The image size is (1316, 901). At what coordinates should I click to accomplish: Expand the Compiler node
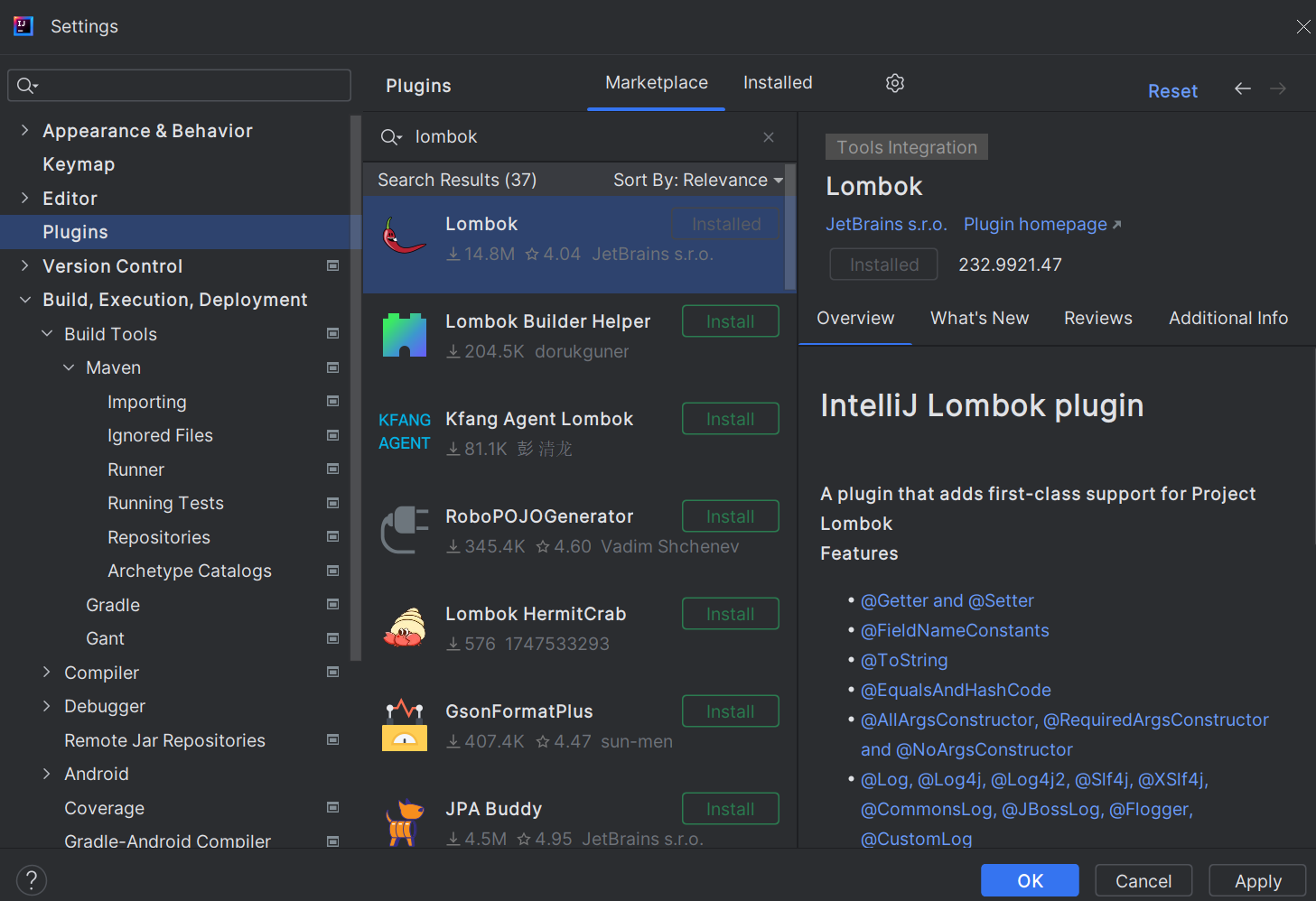pyautogui.click(x=47, y=672)
